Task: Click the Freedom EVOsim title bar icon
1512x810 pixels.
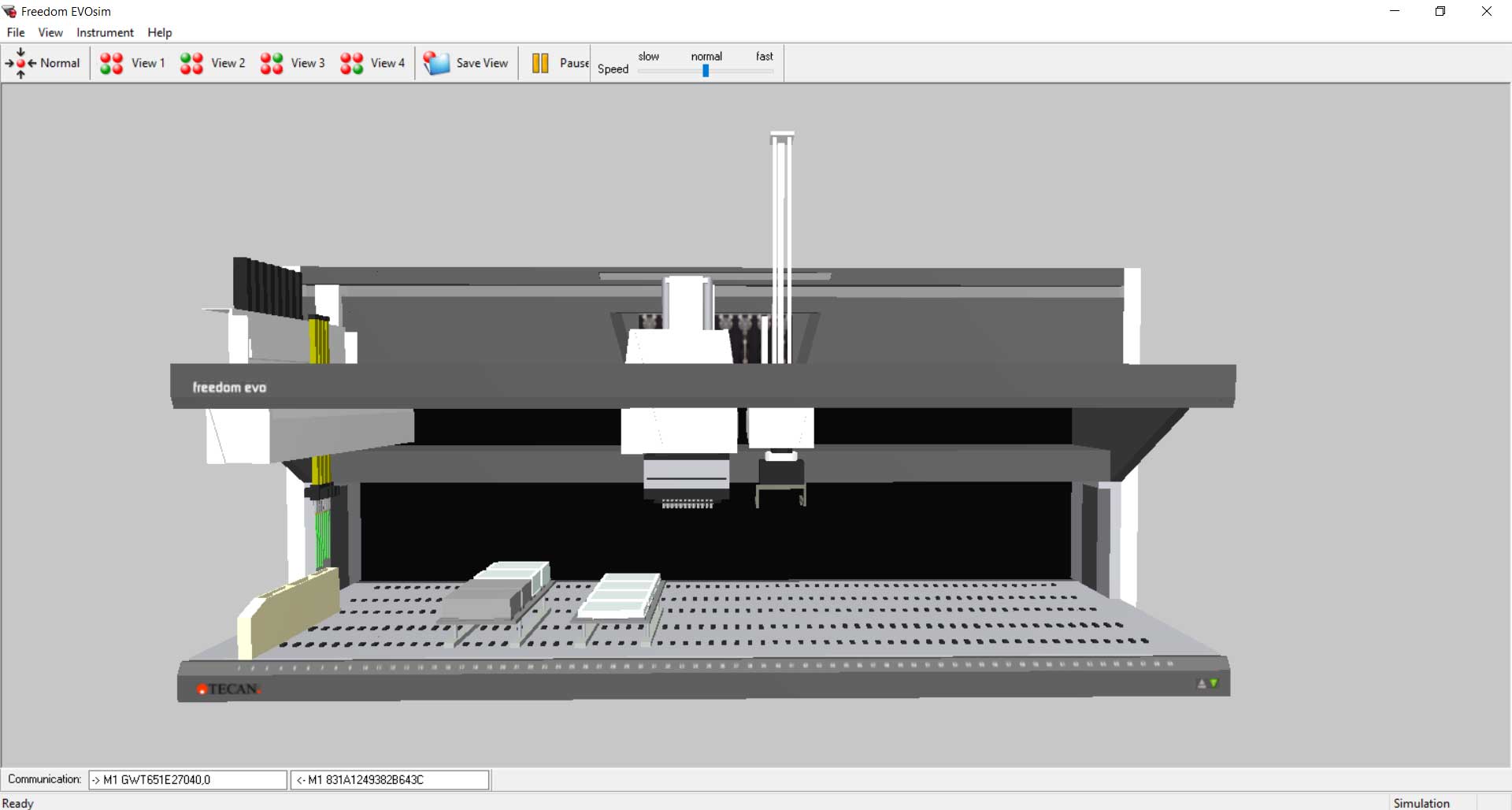Action: click(9, 11)
